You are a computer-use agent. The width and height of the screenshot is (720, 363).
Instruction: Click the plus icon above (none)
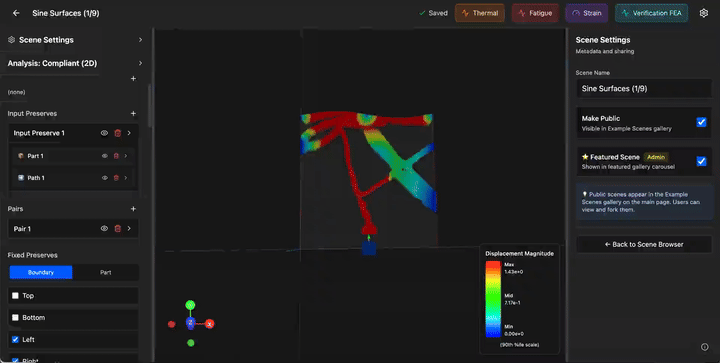point(133,78)
